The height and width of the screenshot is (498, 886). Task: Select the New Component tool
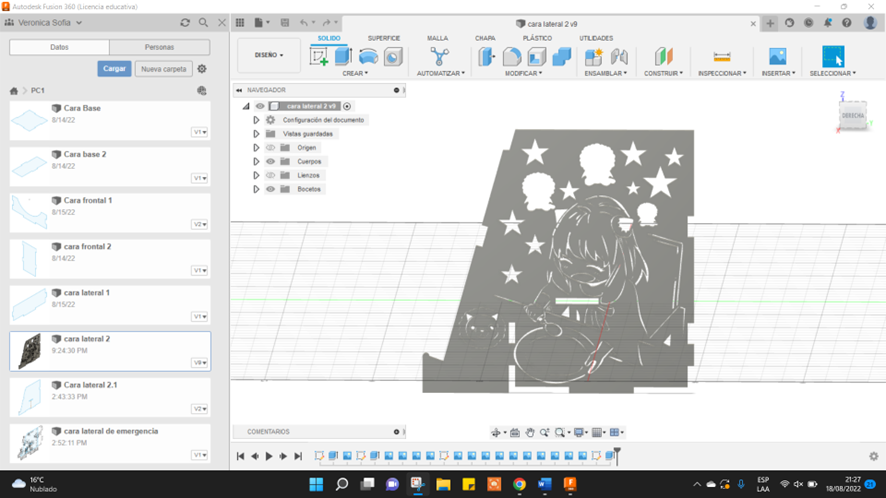[x=593, y=57]
